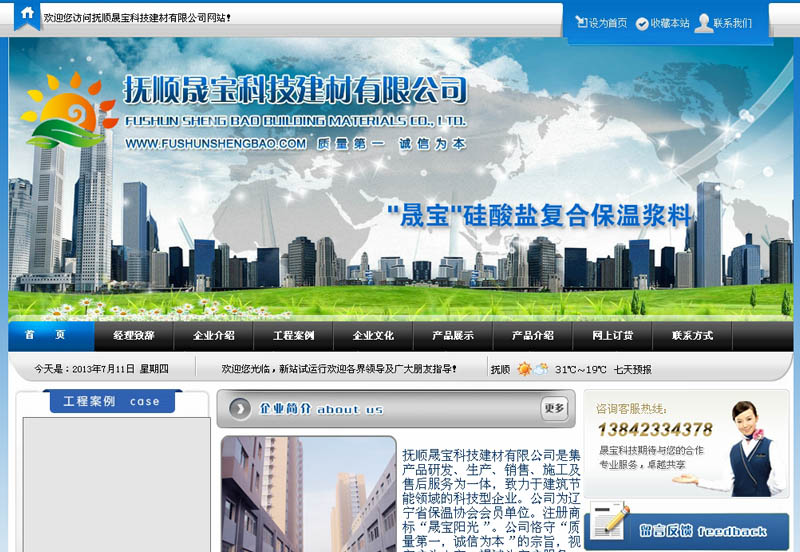The image size is (800, 552).
Task: Open the 七天预报 weather forecast link
Action: [632, 369]
